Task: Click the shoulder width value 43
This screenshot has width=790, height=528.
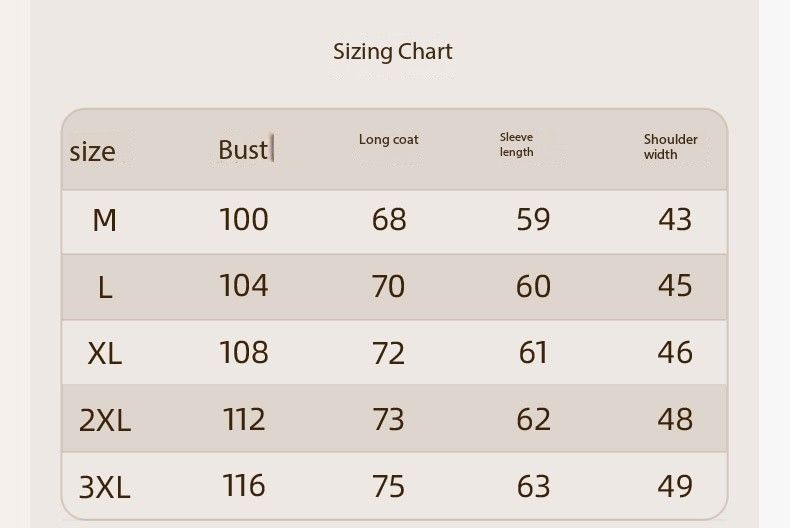Action: [675, 219]
